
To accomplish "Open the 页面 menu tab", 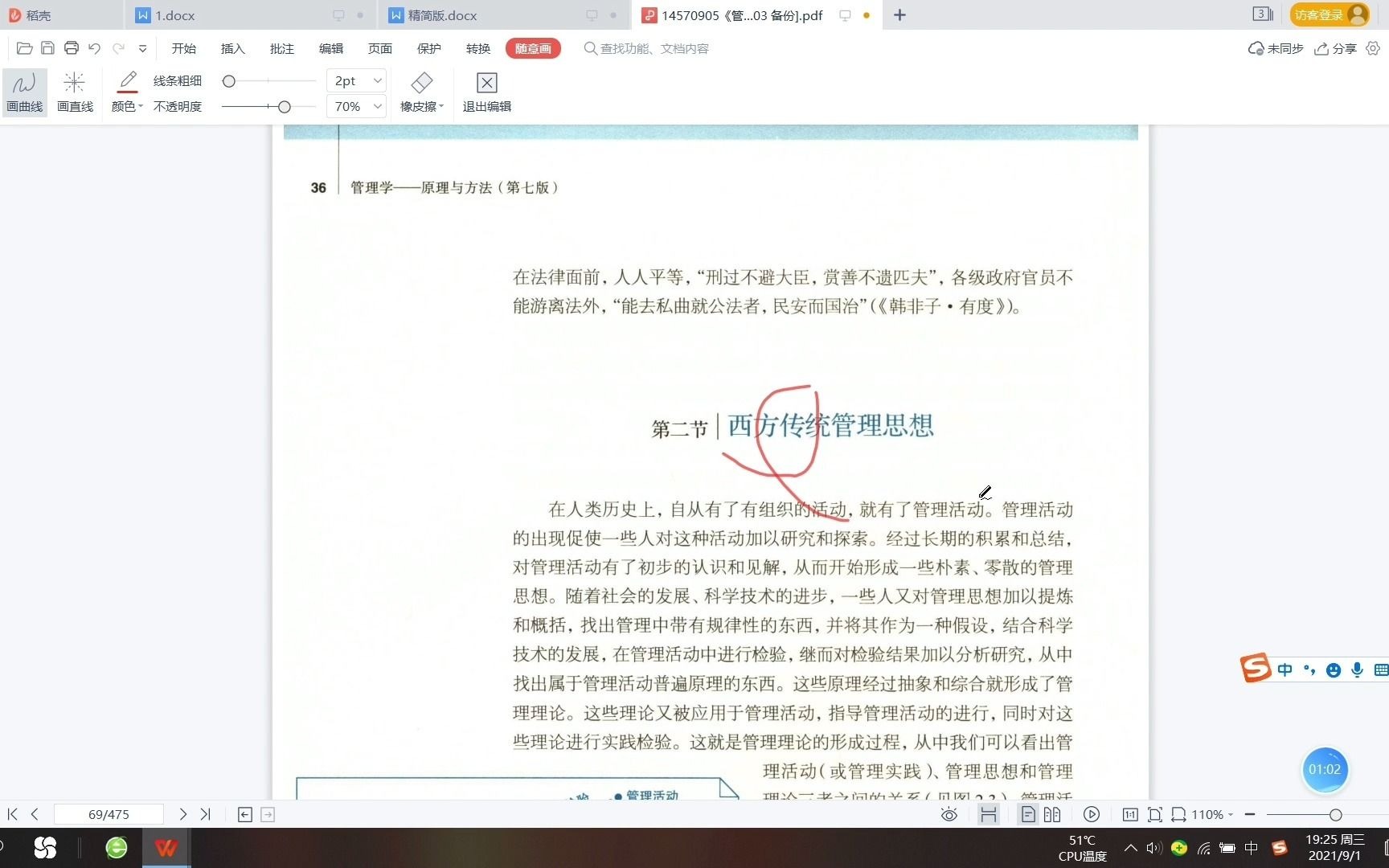I will click(x=380, y=49).
